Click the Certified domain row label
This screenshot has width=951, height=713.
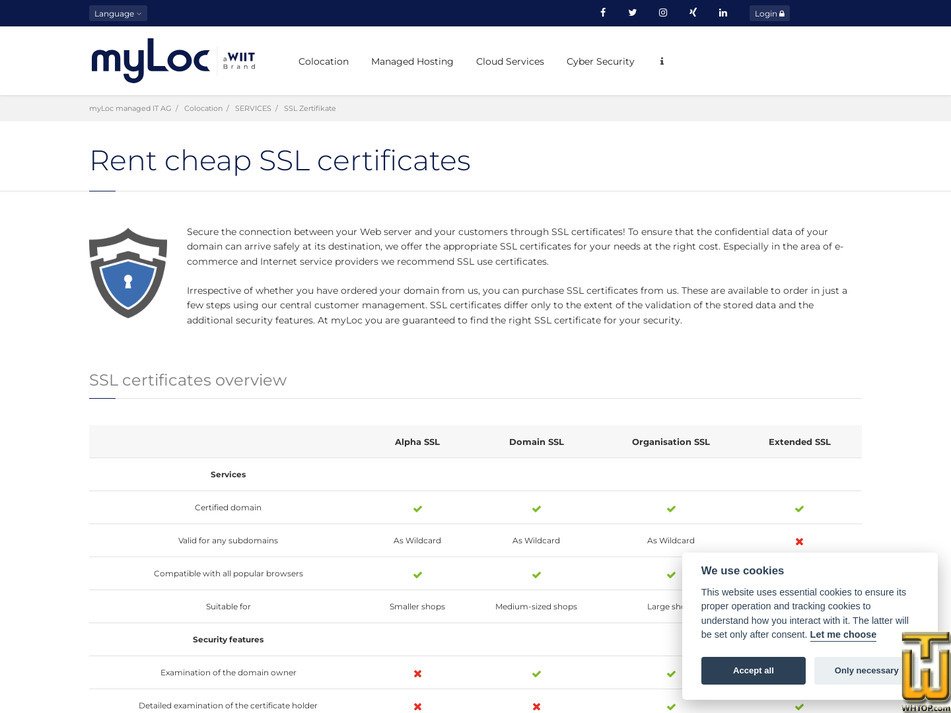point(228,507)
